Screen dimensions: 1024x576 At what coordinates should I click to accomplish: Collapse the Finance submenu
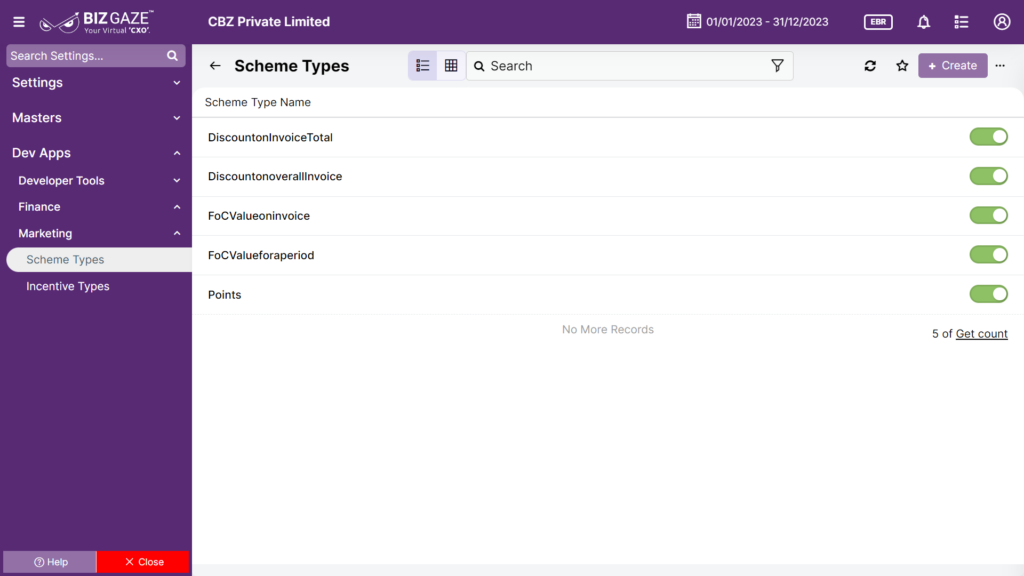click(x=98, y=207)
